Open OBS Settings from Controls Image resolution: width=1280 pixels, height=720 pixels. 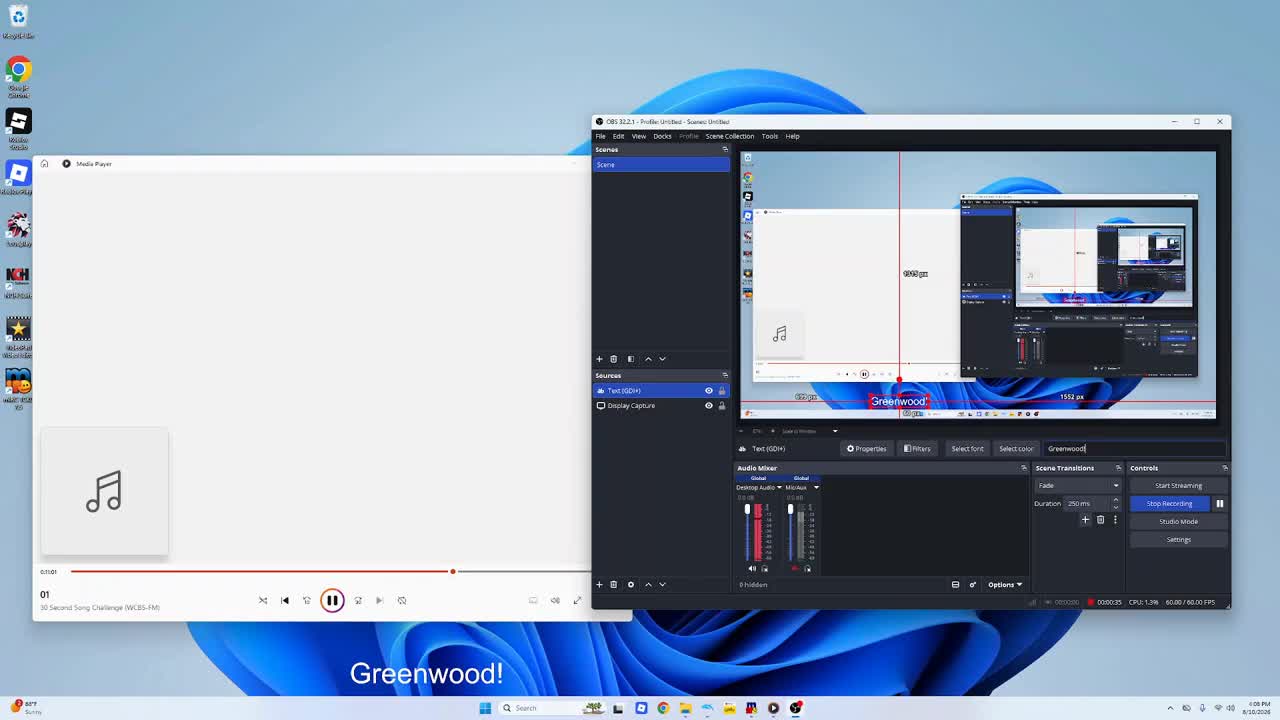pos(1178,540)
